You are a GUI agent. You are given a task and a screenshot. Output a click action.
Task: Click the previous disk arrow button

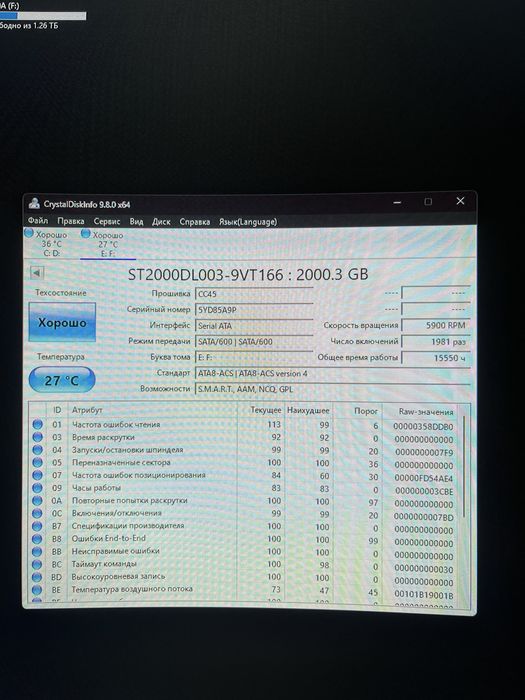click(x=37, y=273)
